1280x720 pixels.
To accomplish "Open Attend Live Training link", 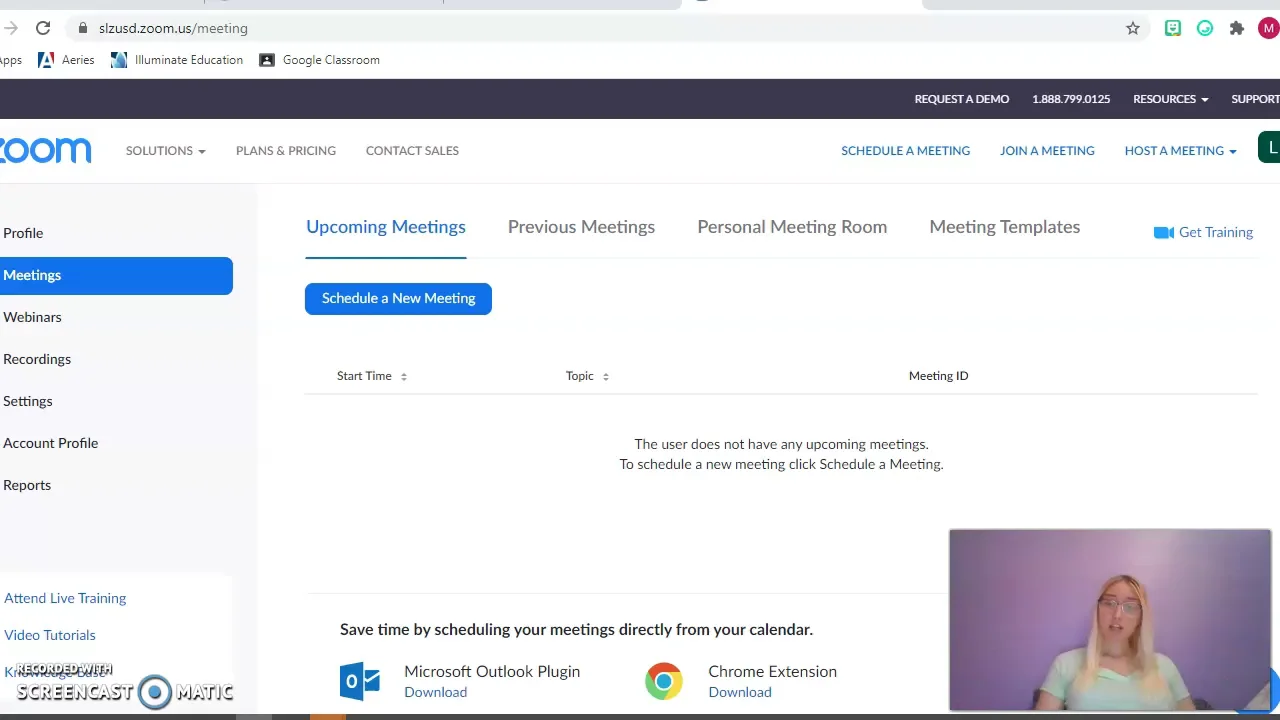I will [x=65, y=598].
